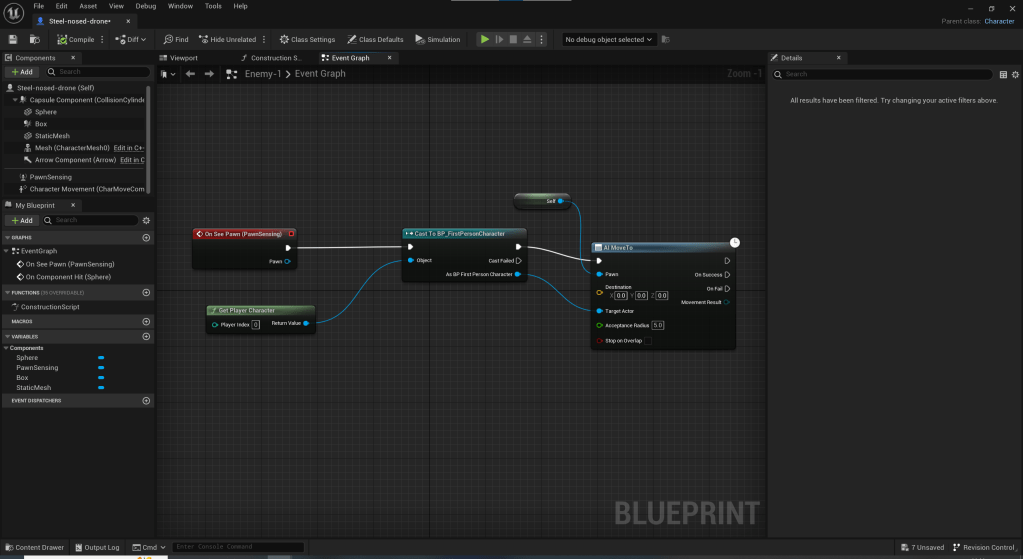Collapse the Graphs section

click(x=7, y=238)
